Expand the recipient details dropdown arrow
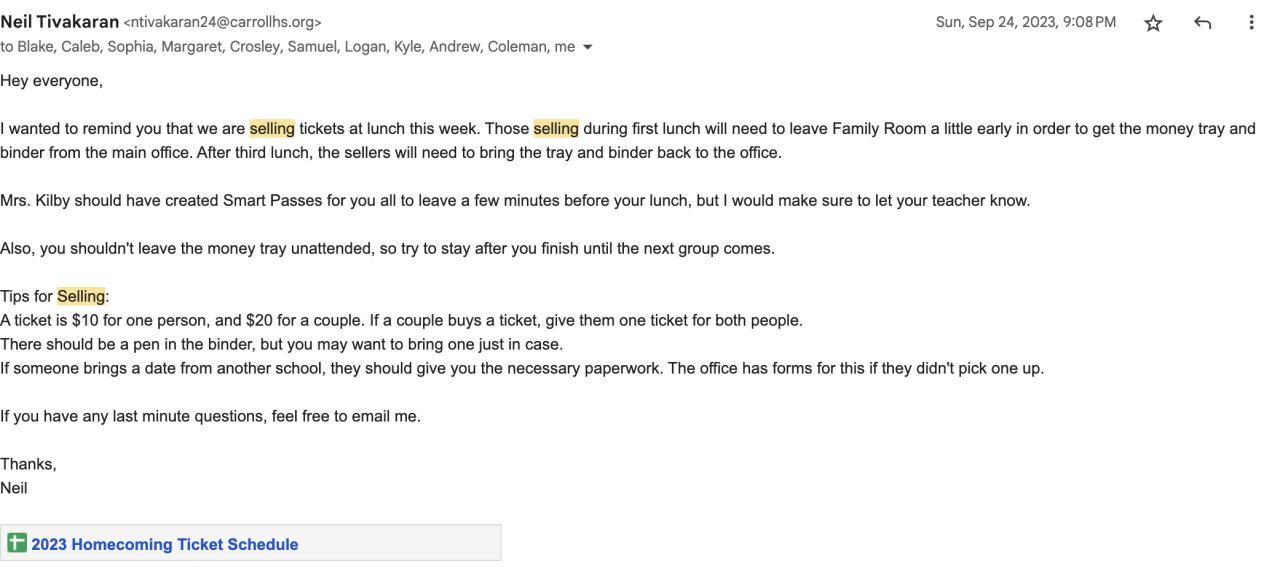 point(588,47)
